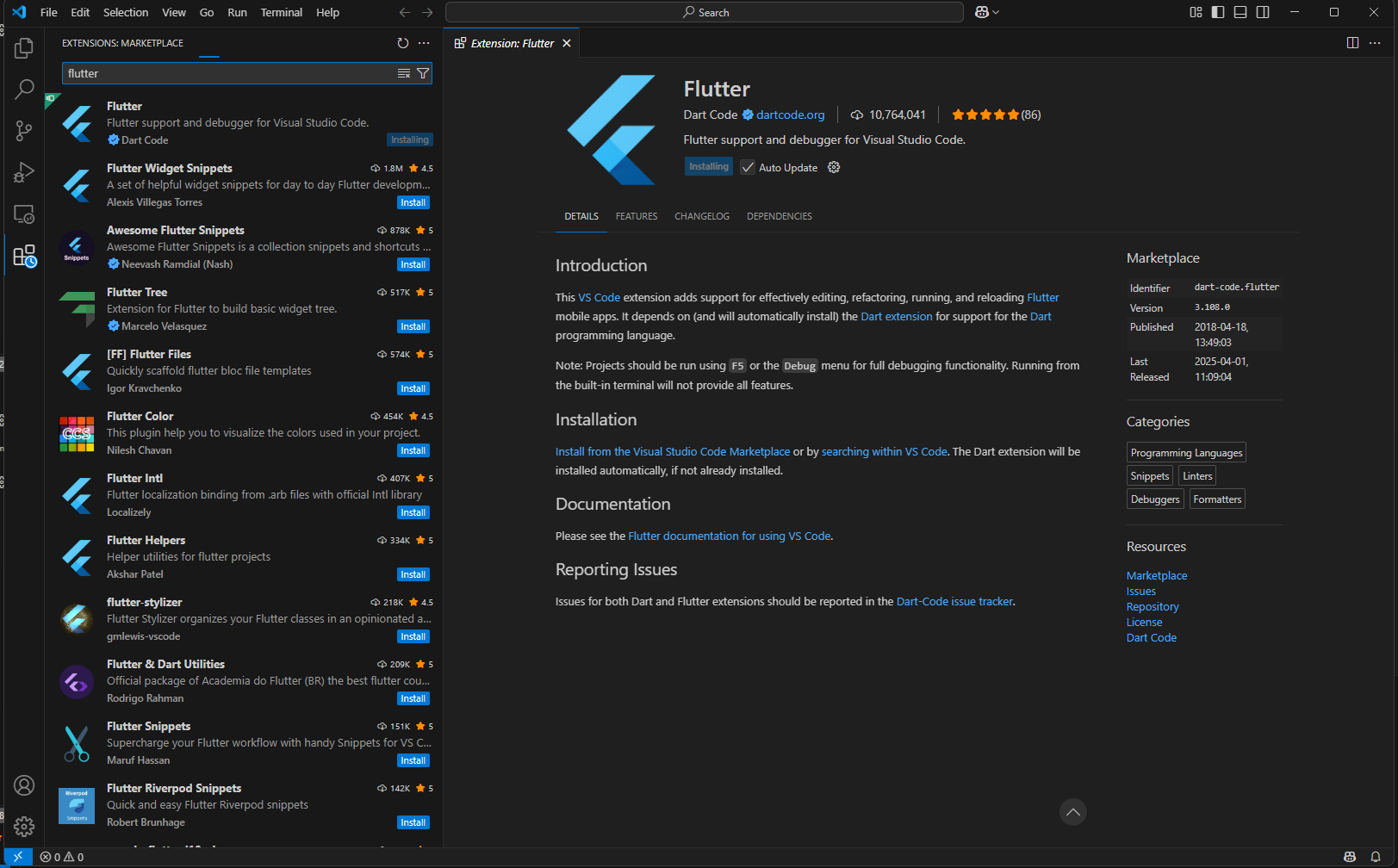Open Copilot status in status bar
Screen dimensions: 1398x868
point(1350,857)
